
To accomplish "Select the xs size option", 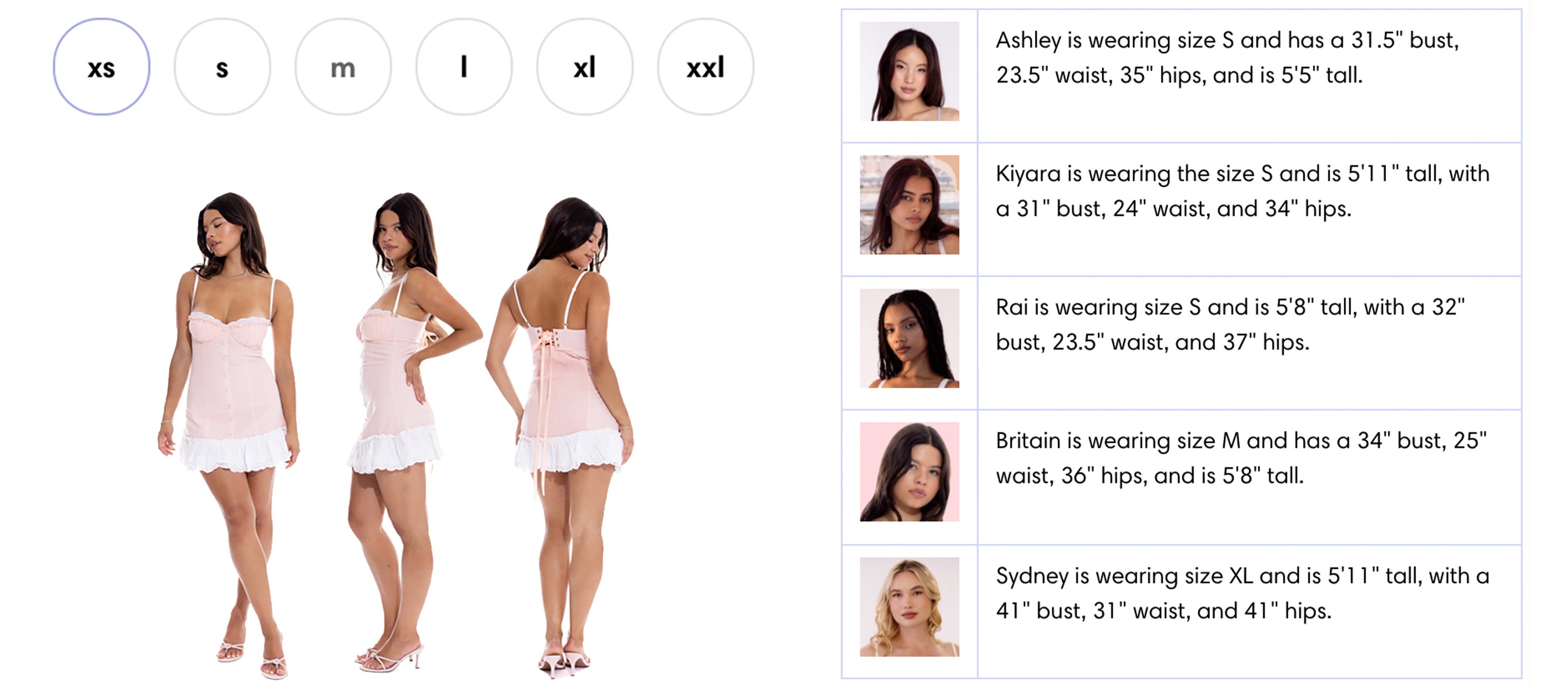I will click(x=101, y=67).
